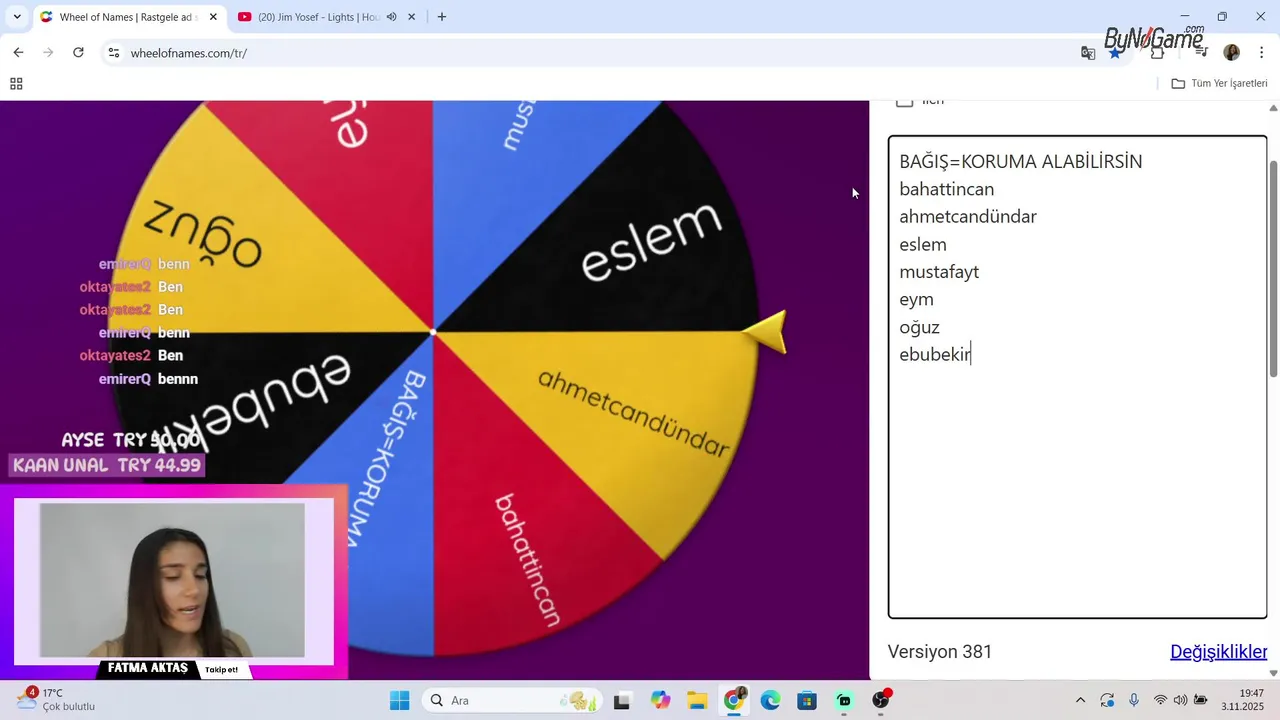Open Chrome profile avatar

pos(1231,53)
